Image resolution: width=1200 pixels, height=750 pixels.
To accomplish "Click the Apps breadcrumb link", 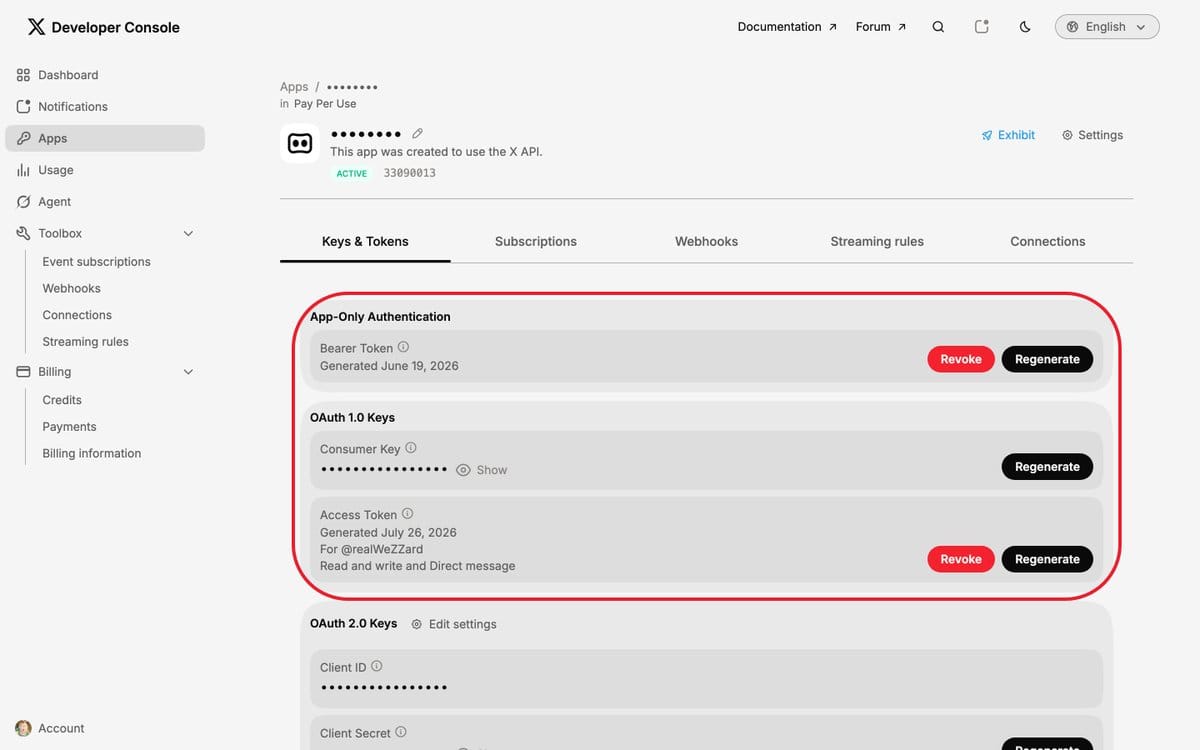I will click(294, 87).
